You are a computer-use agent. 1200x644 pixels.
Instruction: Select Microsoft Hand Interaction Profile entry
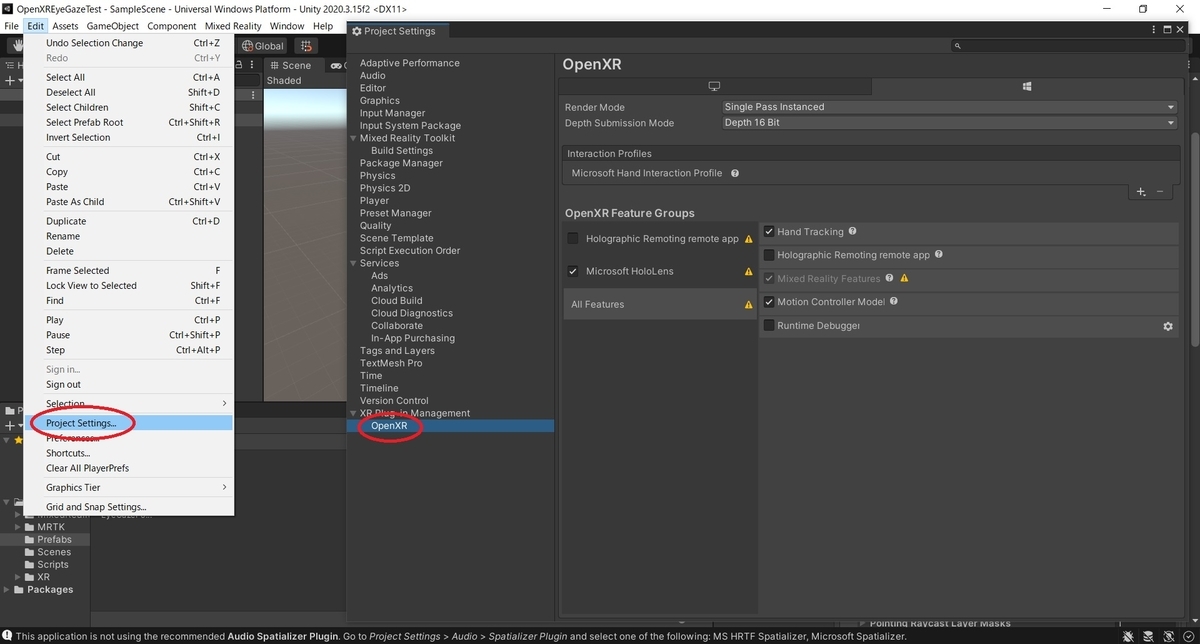tap(647, 173)
